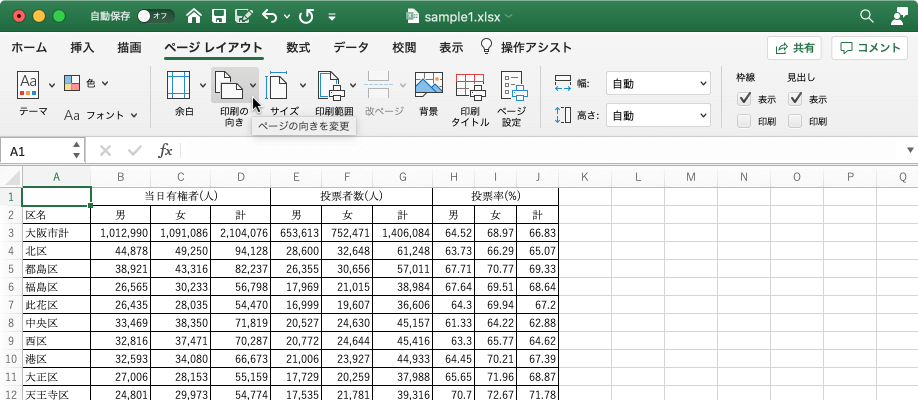The width and height of the screenshot is (918, 400).
Task: Expand the formula bar arrow
Action: pos(910,151)
